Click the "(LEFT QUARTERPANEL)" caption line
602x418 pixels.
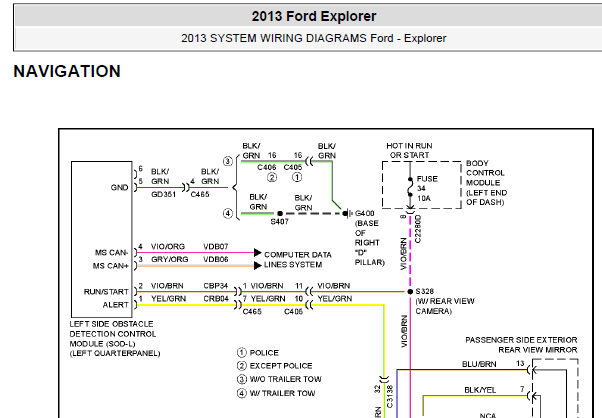coord(115,353)
